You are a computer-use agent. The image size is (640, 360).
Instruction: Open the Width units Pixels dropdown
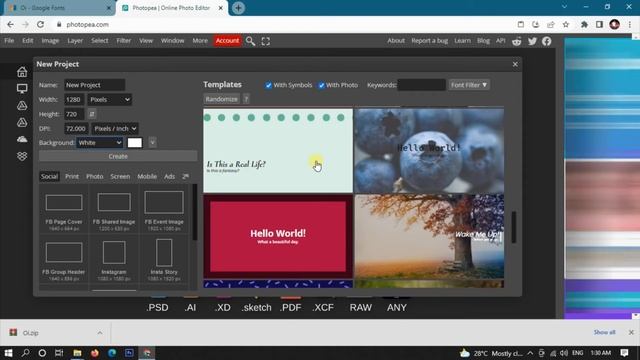[x=110, y=100]
